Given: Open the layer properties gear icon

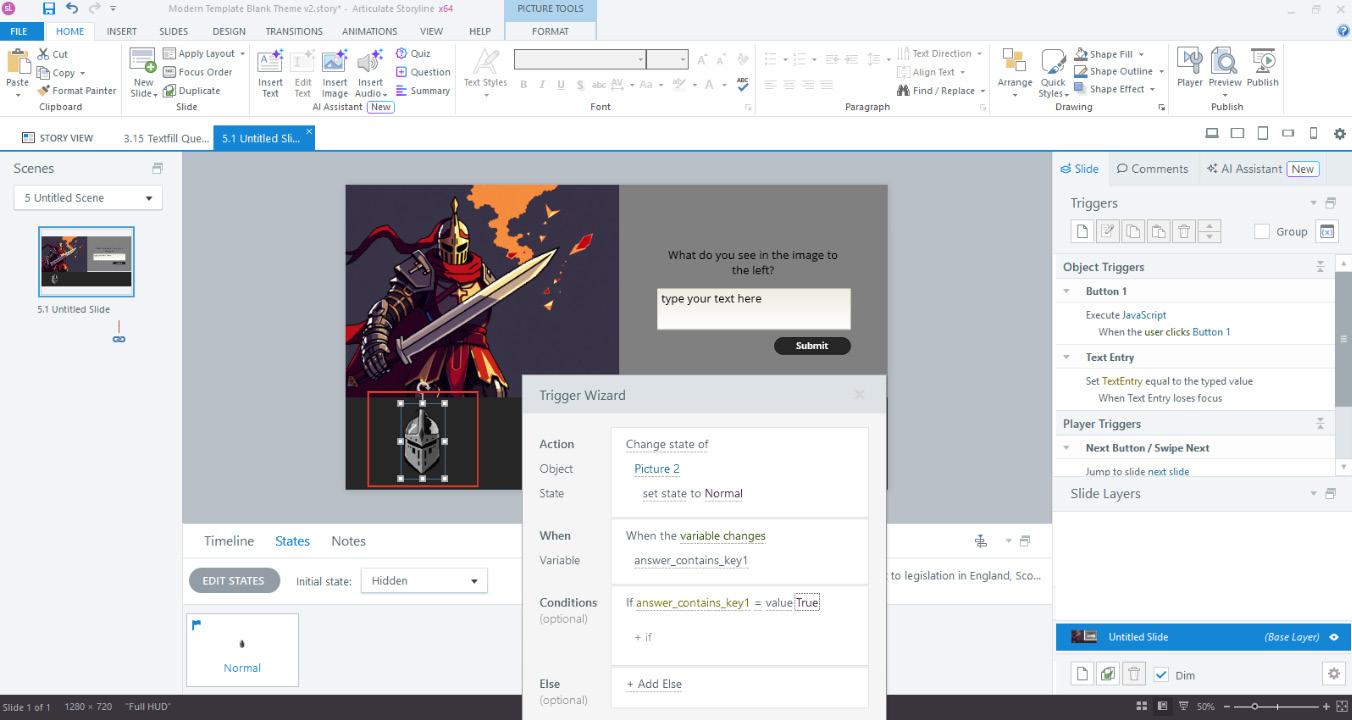Looking at the screenshot, I should tap(1333, 674).
